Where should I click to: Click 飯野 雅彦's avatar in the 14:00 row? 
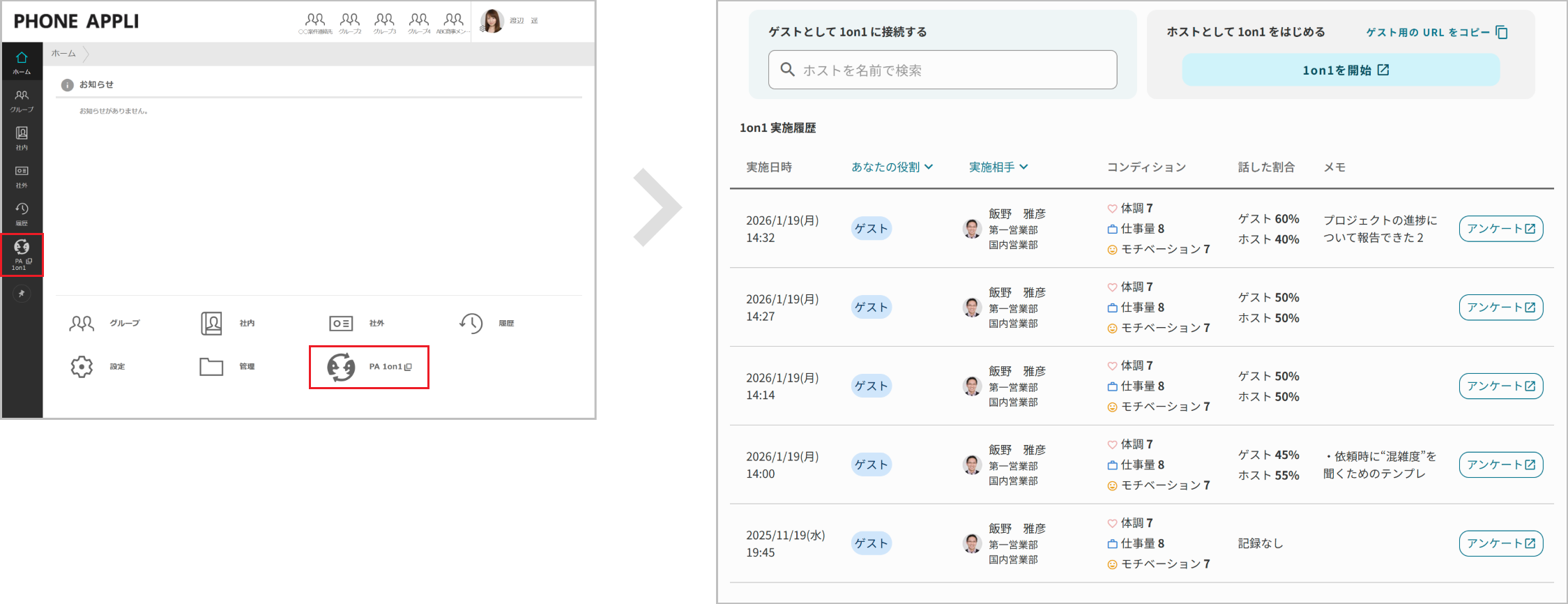pyautogui.click(x=972, y=465)
